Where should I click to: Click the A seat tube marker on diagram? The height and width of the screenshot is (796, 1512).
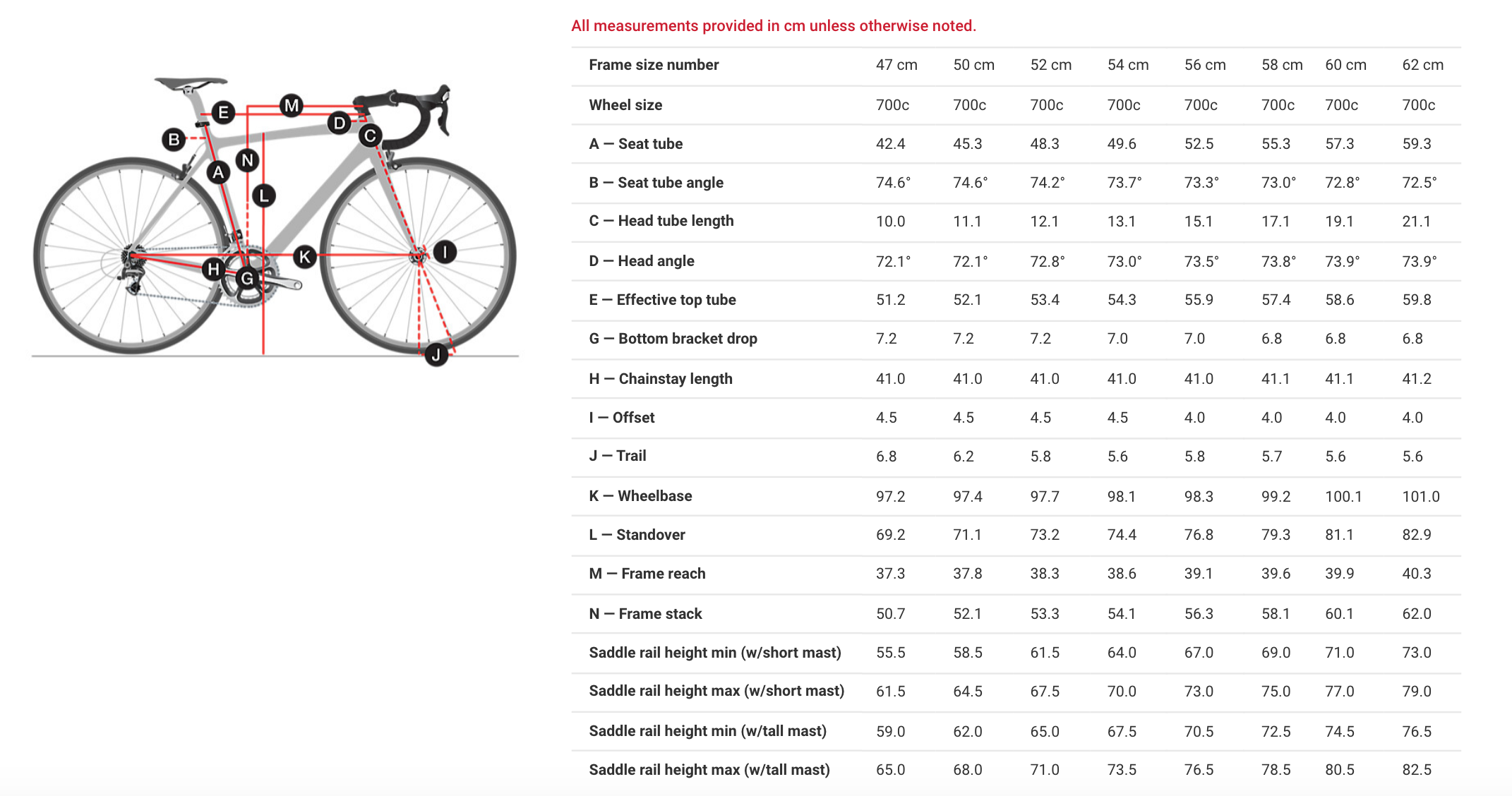point(218,171)
